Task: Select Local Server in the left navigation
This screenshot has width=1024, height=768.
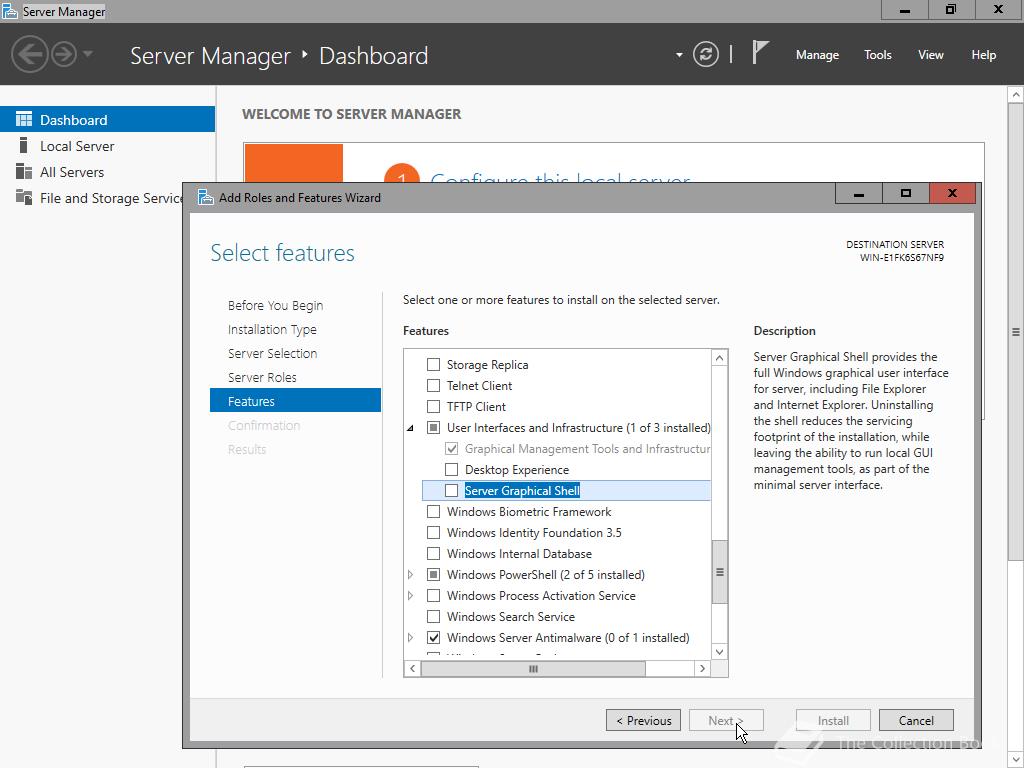Action: 107,146
